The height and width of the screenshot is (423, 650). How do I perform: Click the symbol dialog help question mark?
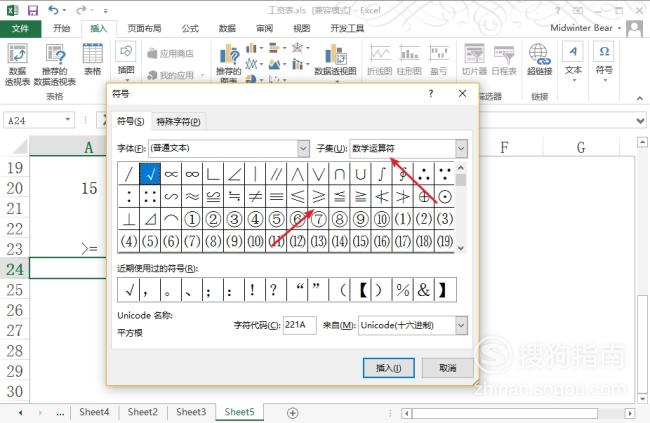tap(431, 93)
